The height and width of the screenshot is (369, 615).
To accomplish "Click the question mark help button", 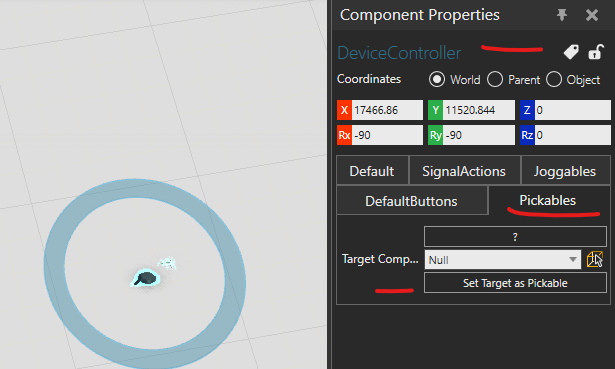I will click(x=515, y=236).
